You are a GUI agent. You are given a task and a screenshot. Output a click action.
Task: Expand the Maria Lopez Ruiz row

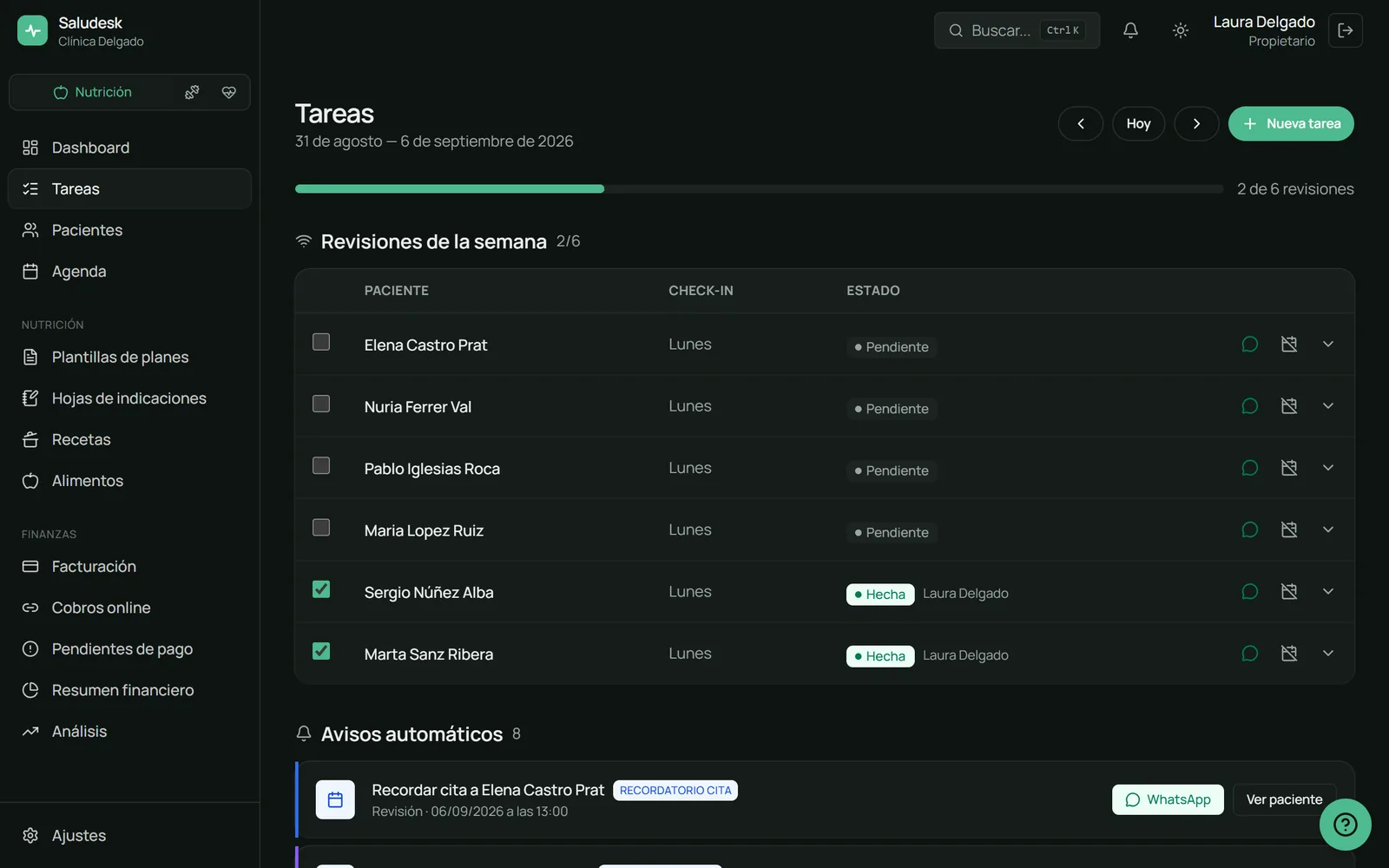coord(1328,529)
